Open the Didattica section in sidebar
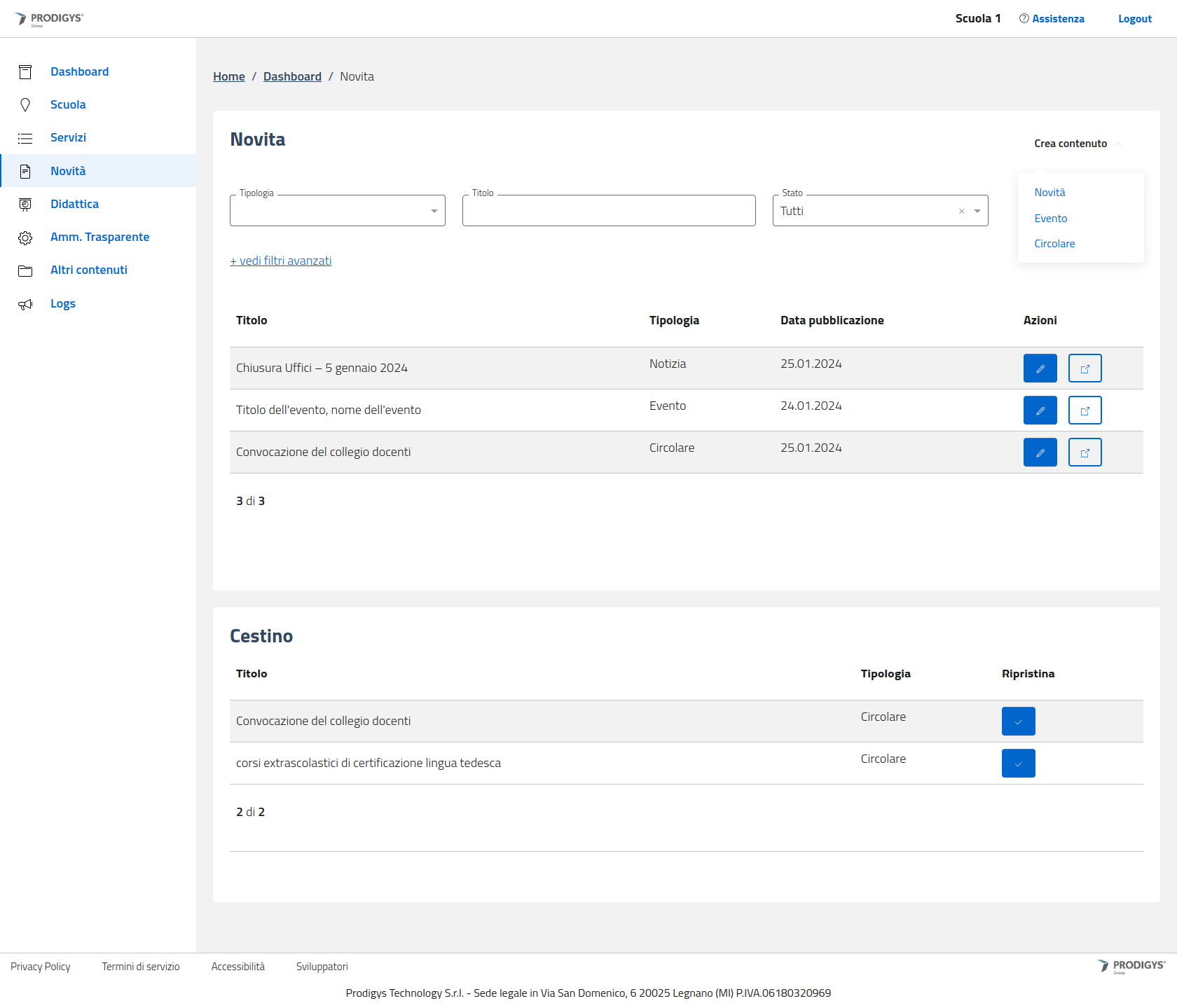This screenshot has height=1008, width=1177. [x=74, y=204]
